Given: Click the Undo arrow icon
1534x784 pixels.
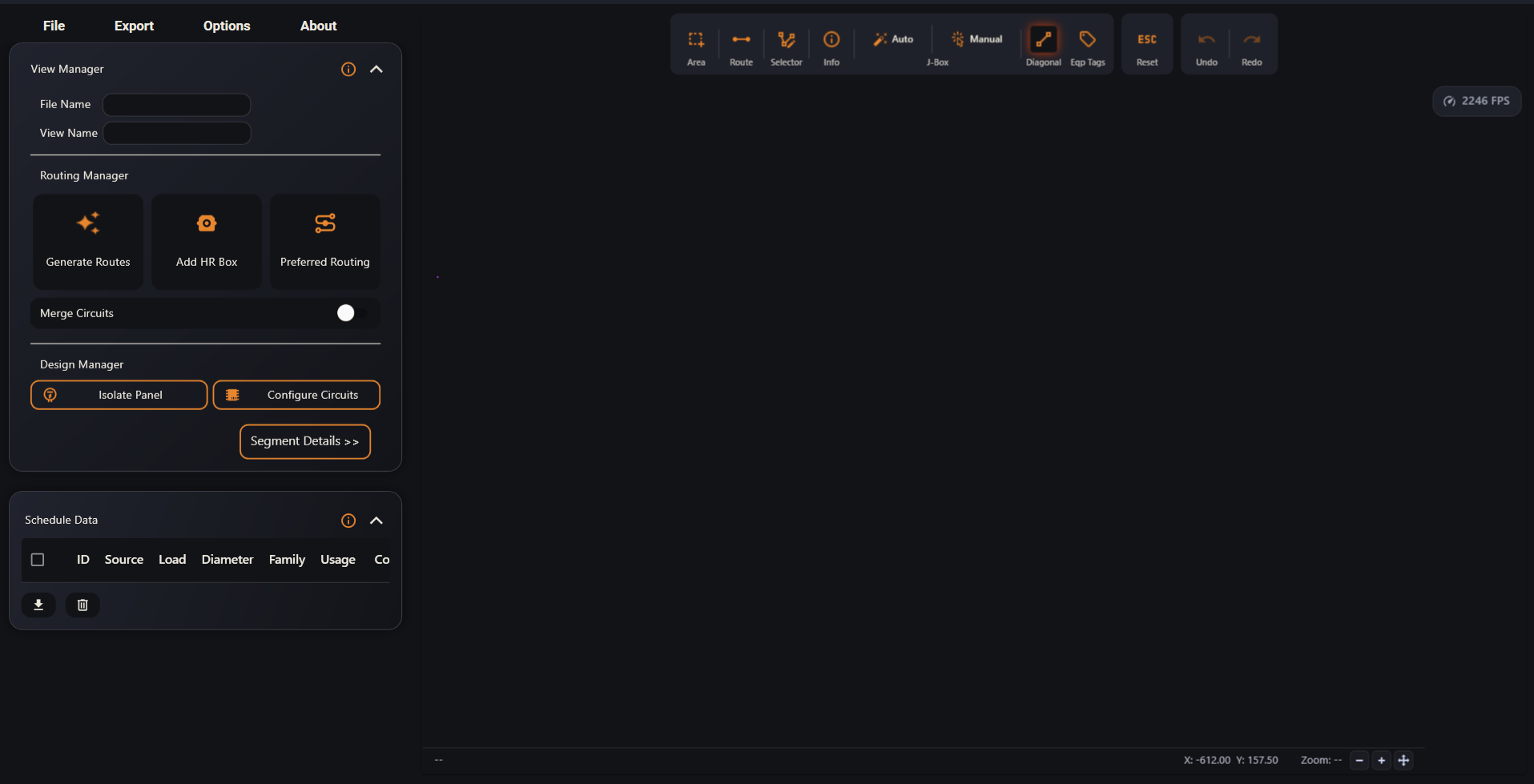Looking at the screenshot, I should [1206, 39].
